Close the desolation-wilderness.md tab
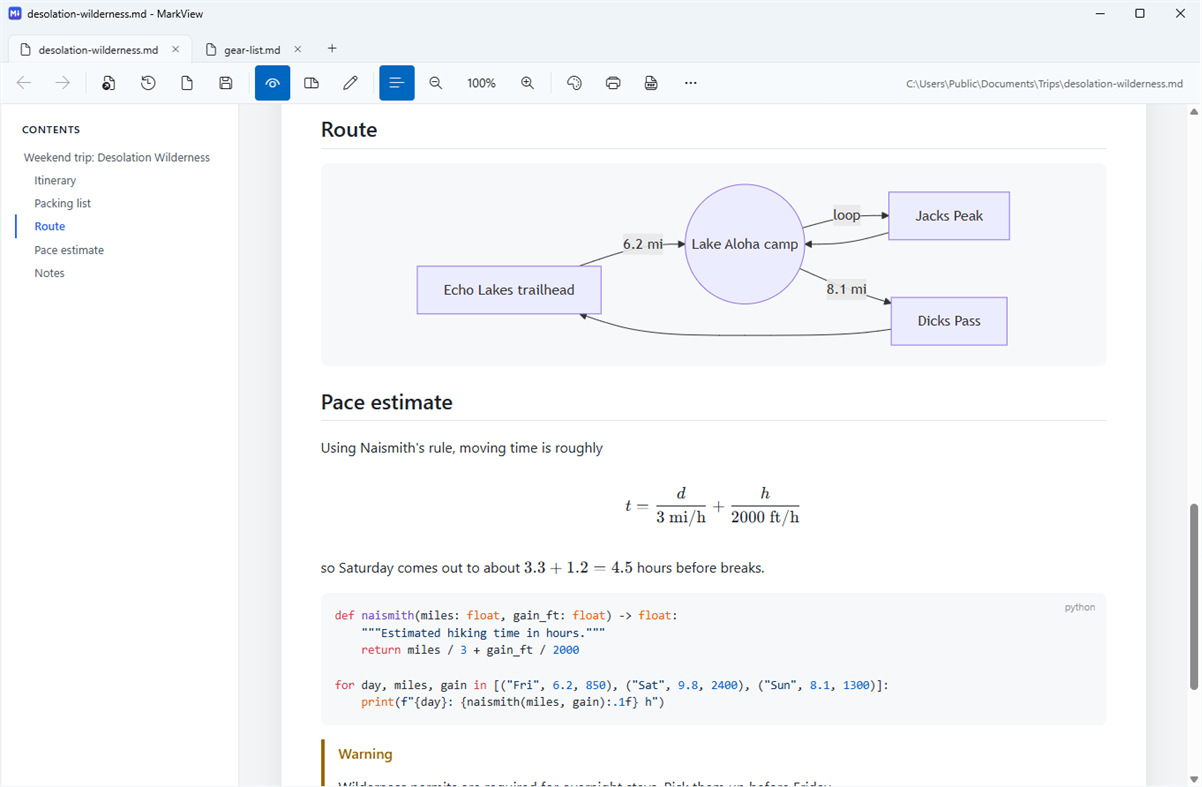The width and height of the screenshot is (1202, 787). click(x=176, y=49)
